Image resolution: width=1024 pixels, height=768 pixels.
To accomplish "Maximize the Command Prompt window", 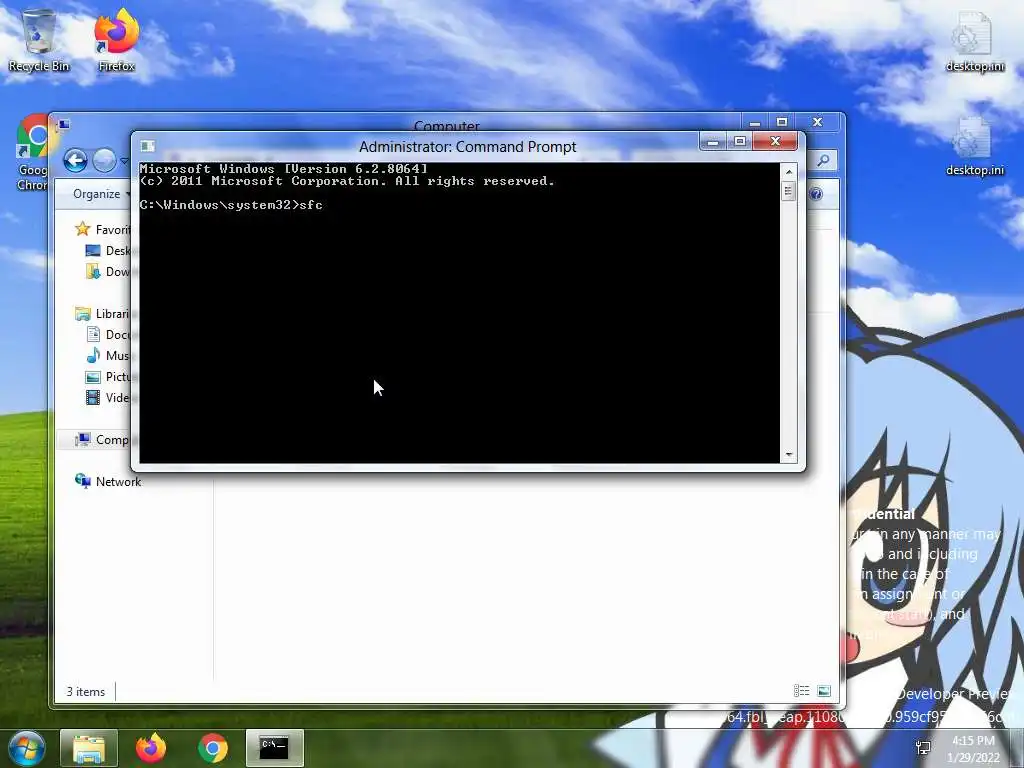I will (x=740, y=141).
